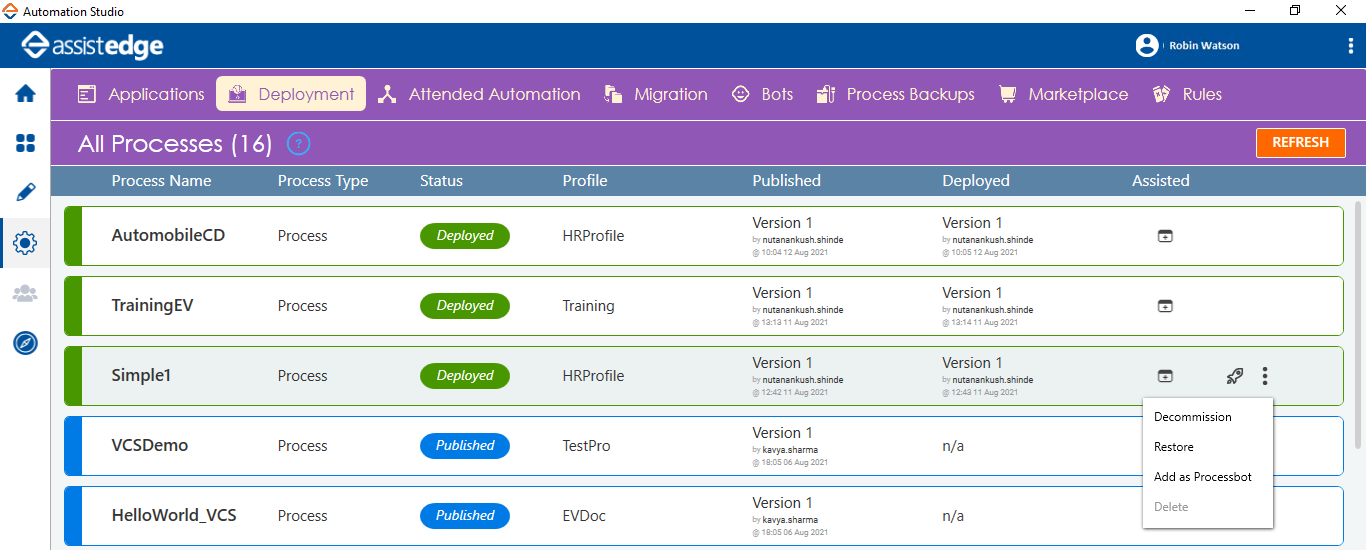The image size is (1366, 550).
Task: Click the Assisted icon for AutomobileCD
Action: pos(1165,236)
